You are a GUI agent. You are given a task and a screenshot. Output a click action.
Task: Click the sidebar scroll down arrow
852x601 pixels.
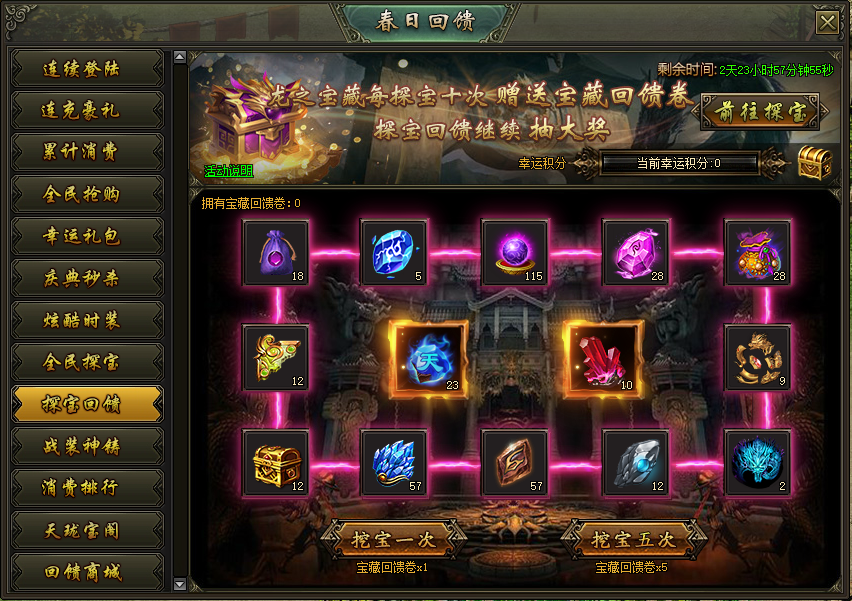coord(180,584)
